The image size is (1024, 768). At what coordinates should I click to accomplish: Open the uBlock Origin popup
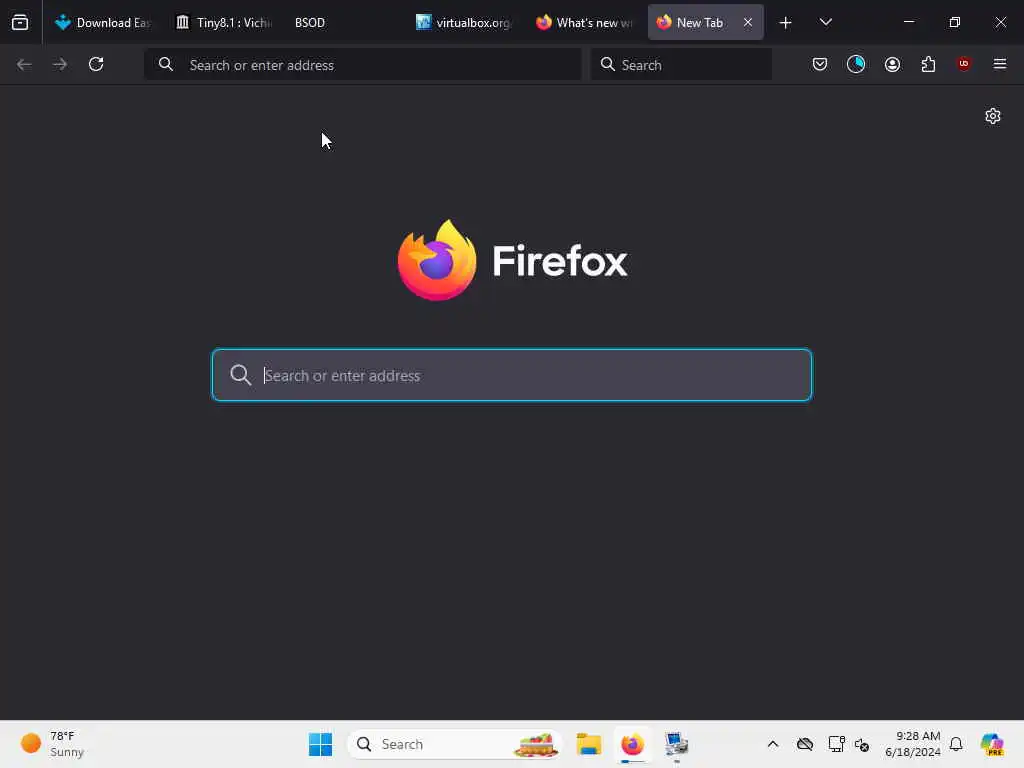[x=964, y=64]
